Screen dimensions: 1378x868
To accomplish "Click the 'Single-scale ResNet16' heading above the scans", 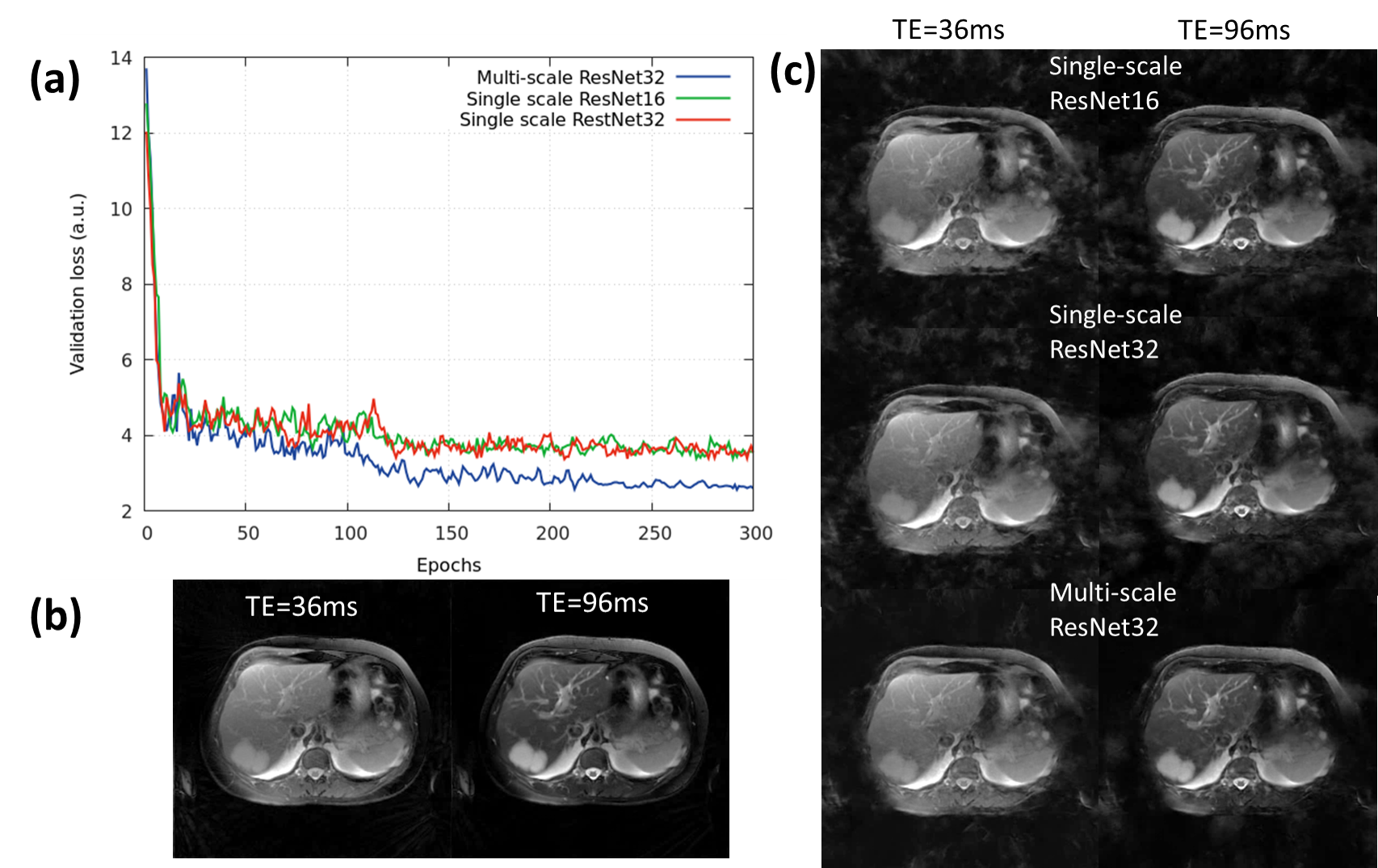I will [1115, 83].
